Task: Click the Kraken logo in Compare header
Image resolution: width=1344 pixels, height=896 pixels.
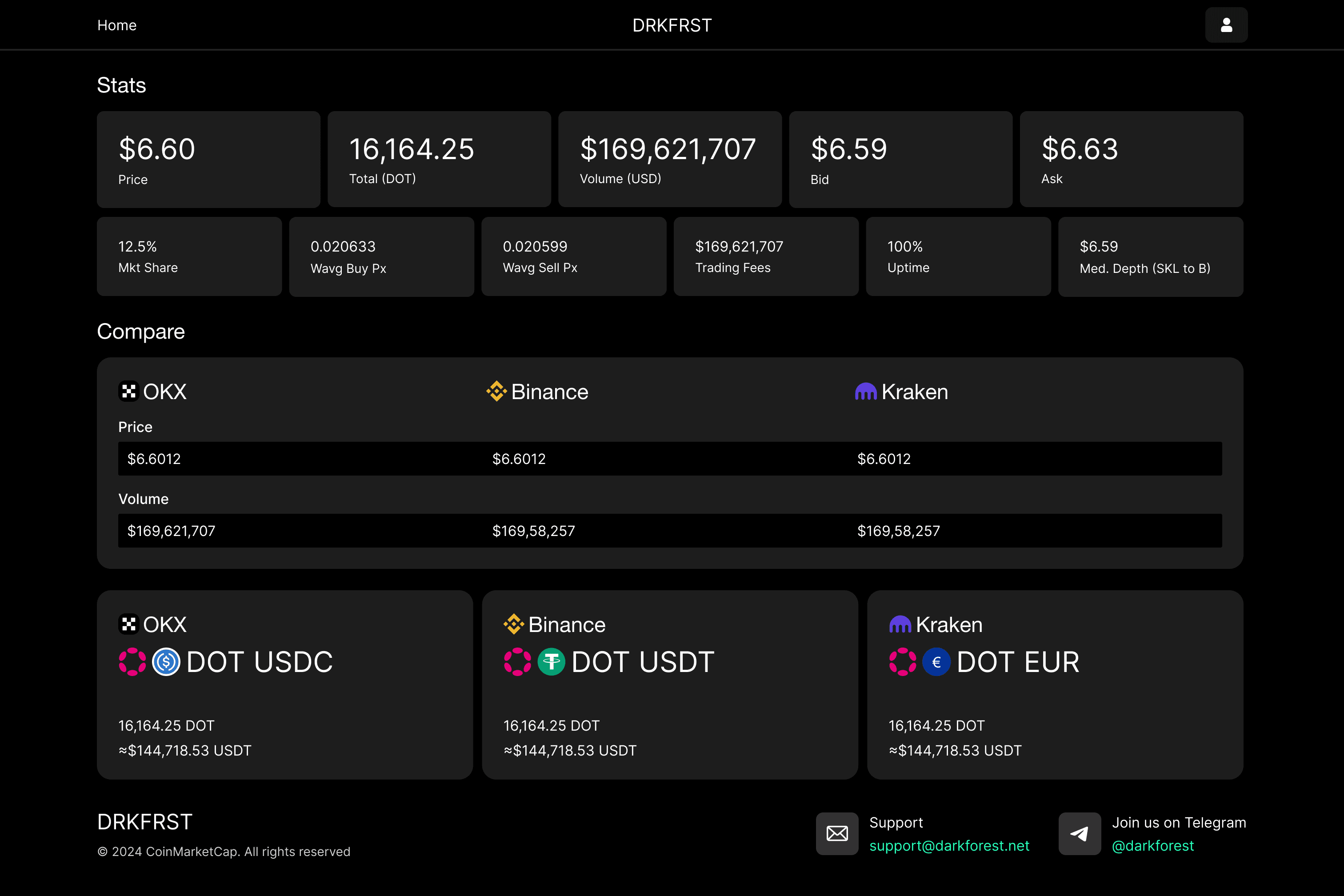Action: (x=866, y=392)
